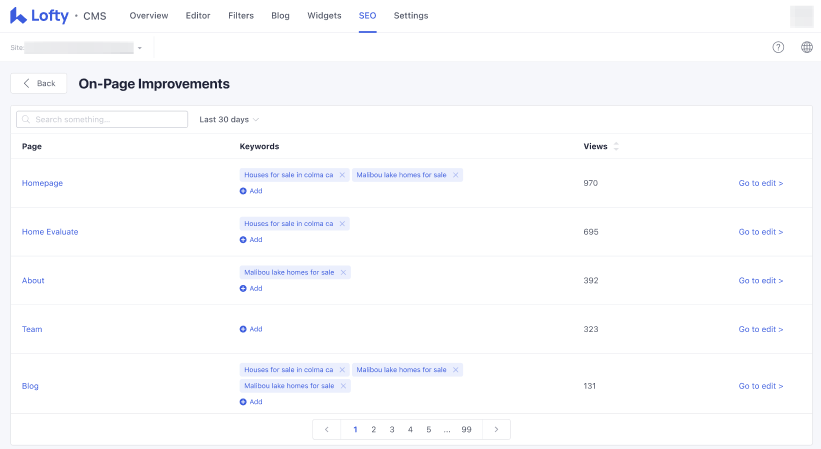The image size is (821, 449).
Task: Go to pagination page 4
Action: coord(410,430)
